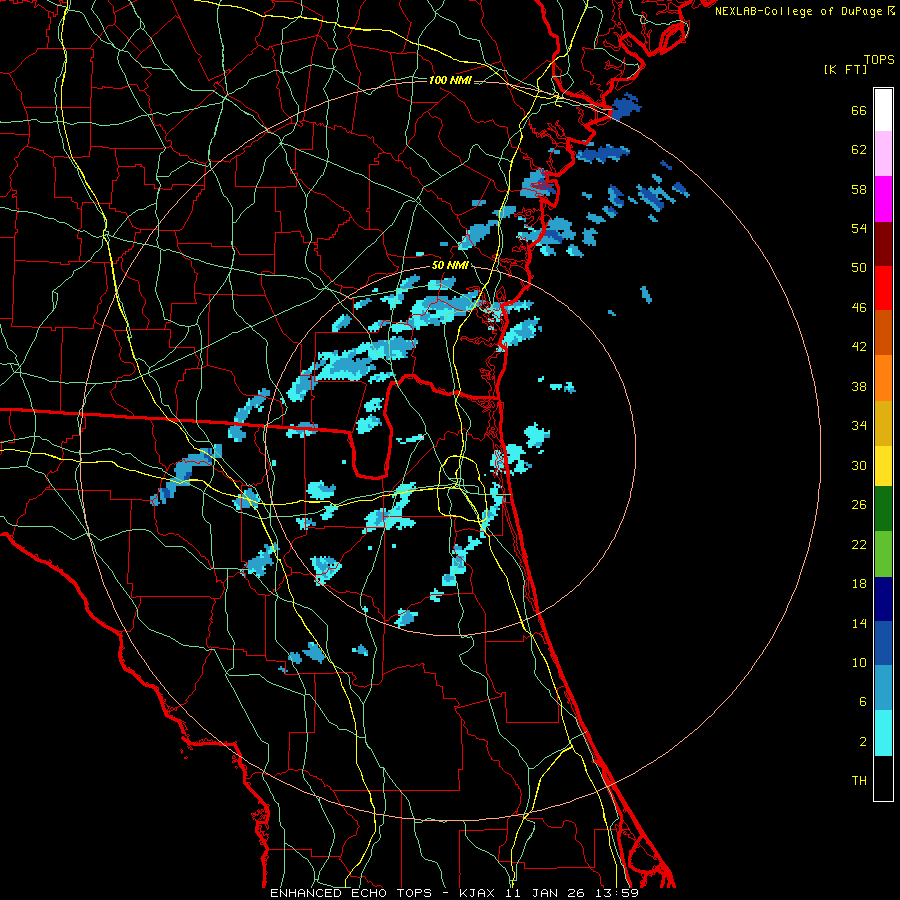Click the 11 JAN 26 date stamp

pos(546,893)
